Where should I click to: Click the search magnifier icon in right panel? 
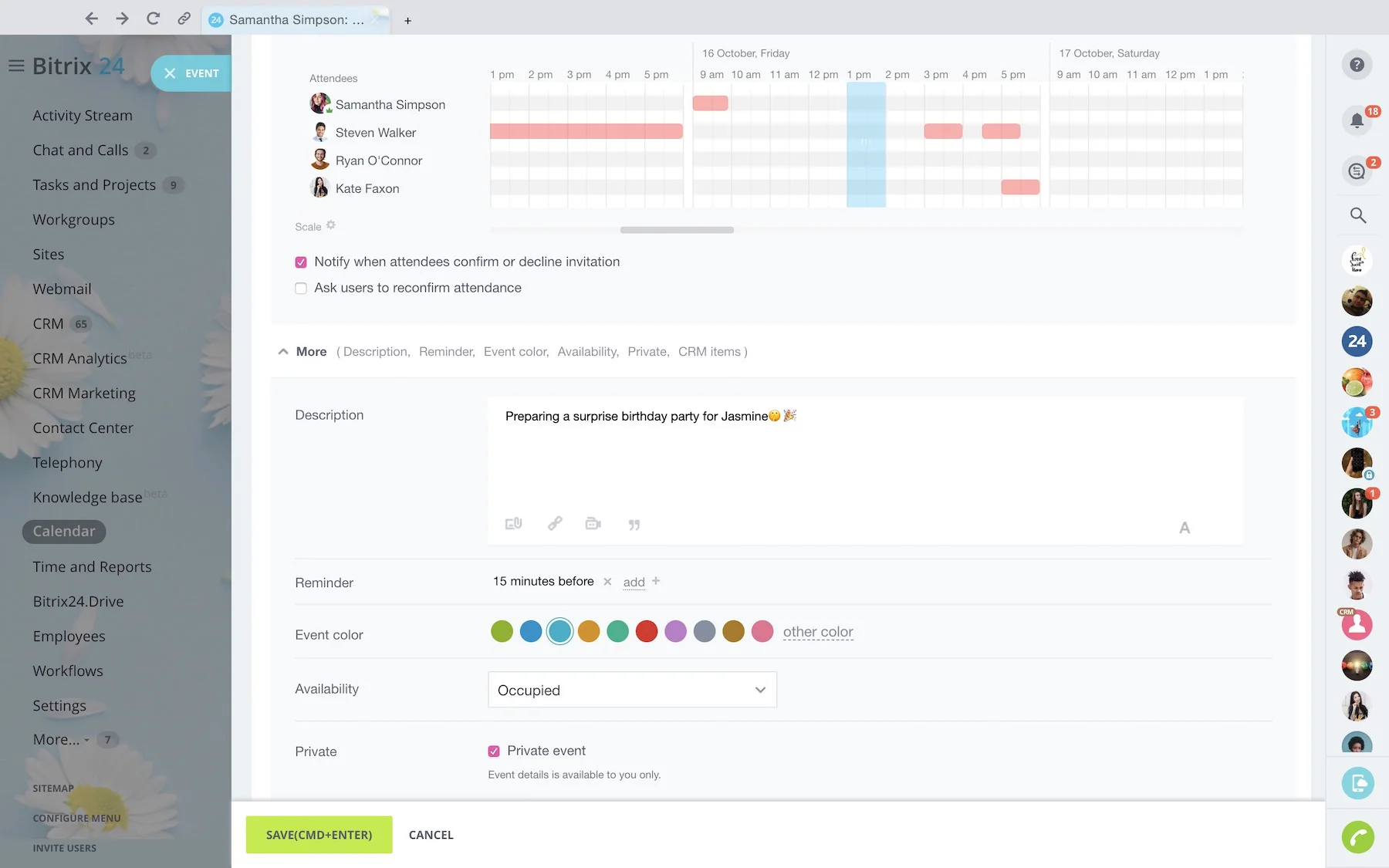1357,215
